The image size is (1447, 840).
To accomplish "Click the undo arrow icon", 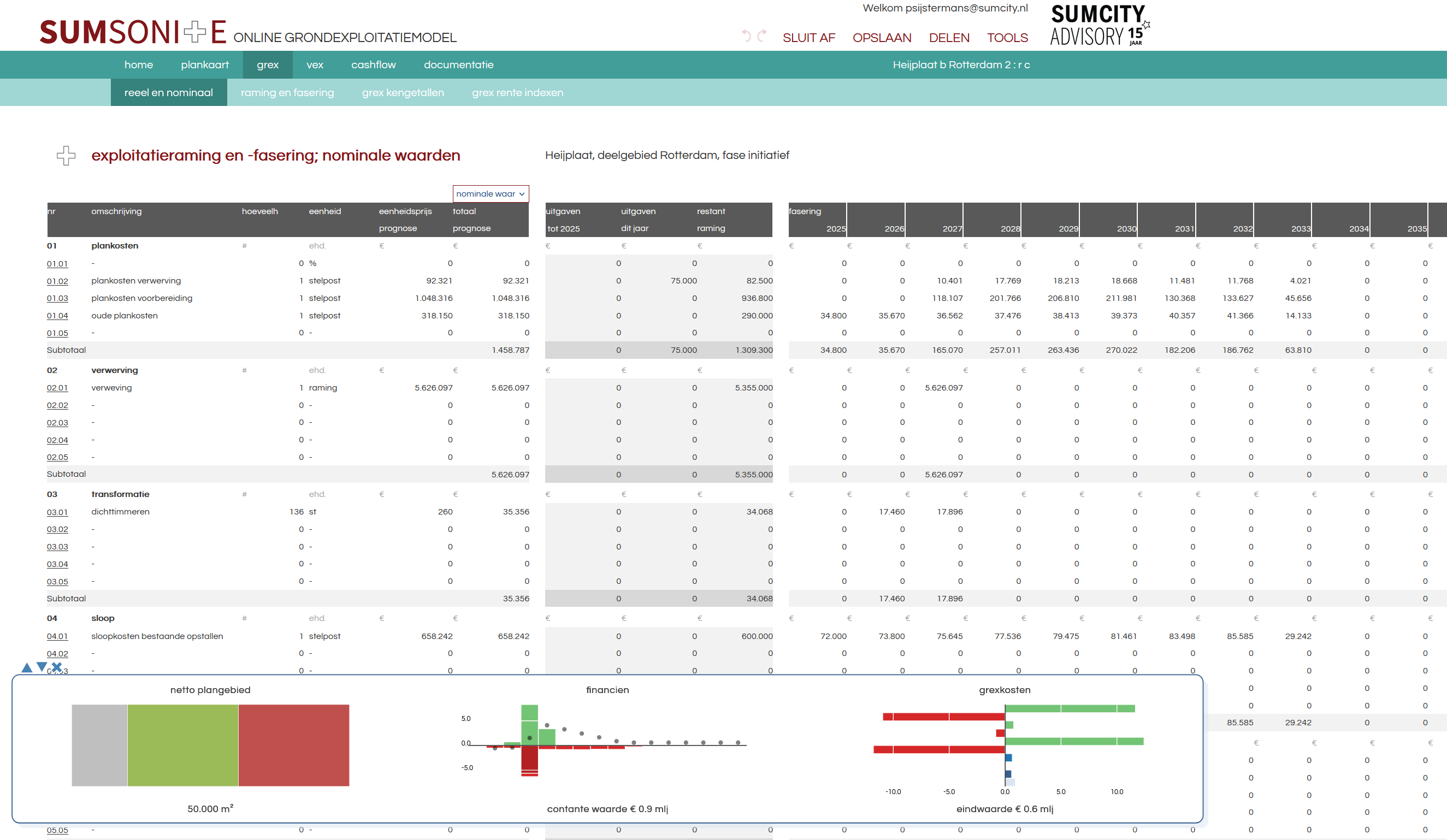I will point(746,36).
